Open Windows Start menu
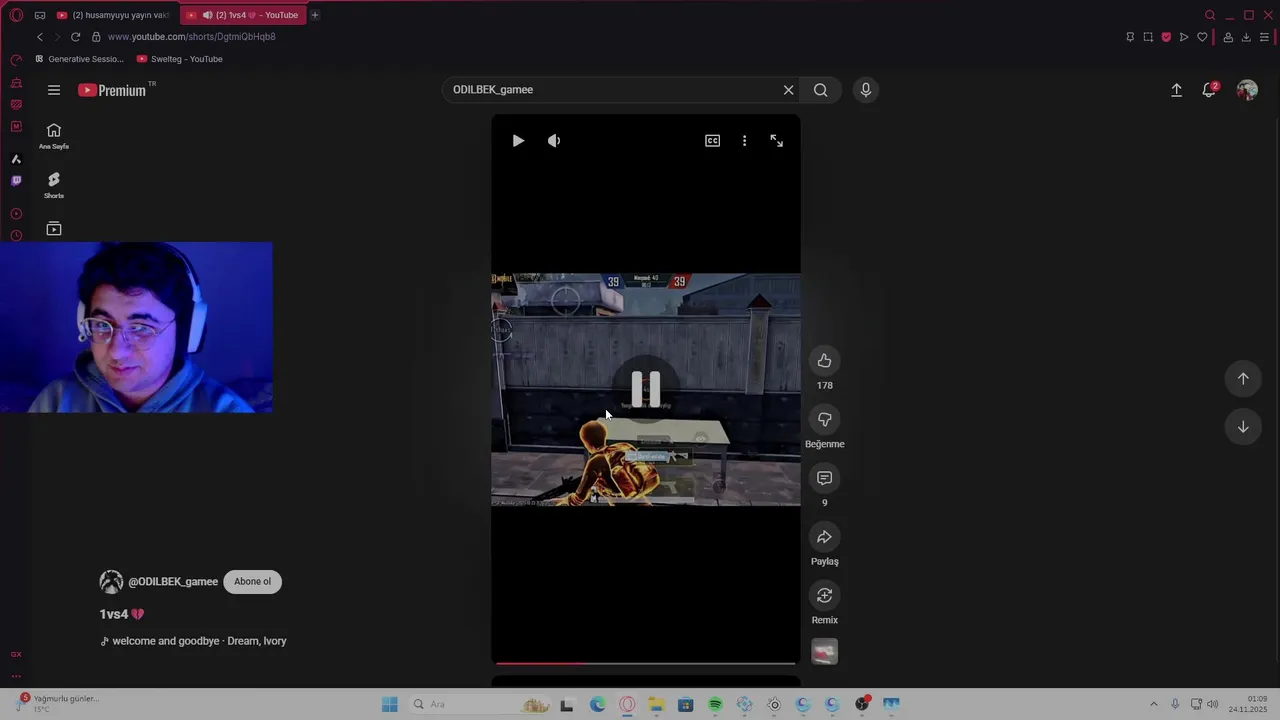The width and height of the screenshot is (1280, 720). 389,704
